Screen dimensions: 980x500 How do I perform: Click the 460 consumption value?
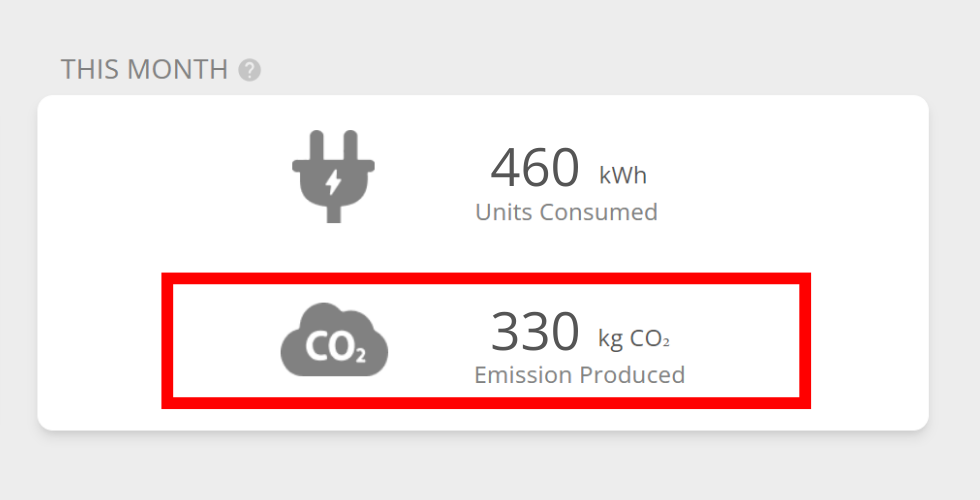click(x=534, y=168)
